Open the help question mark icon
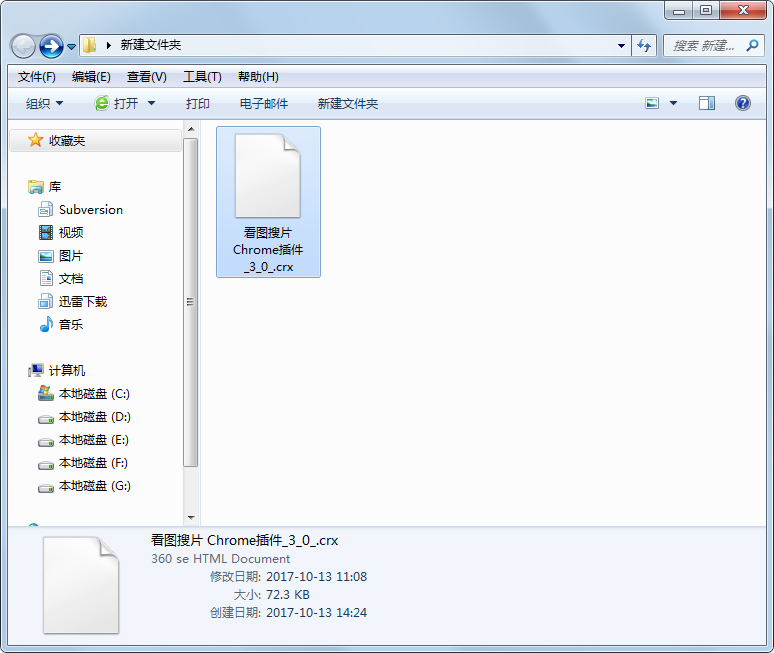This screenshot has width=774, height=653. [742, 103]
